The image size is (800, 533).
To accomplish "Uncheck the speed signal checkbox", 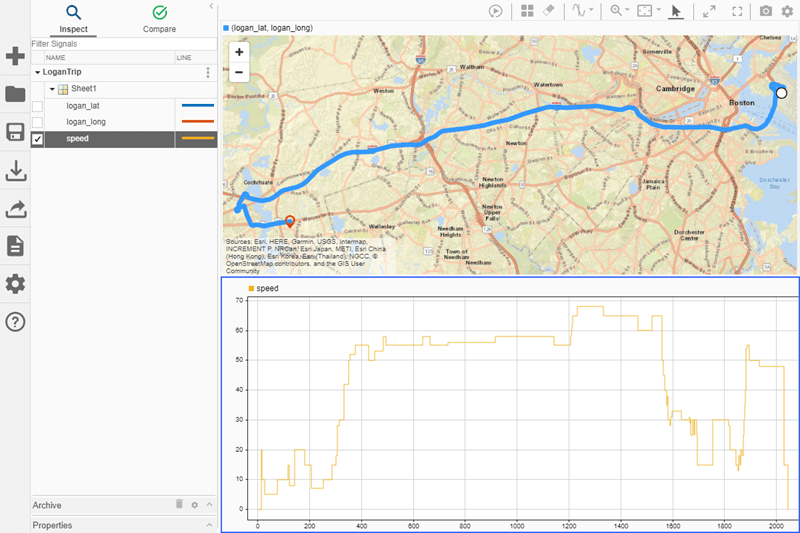I will pyautogui.click(x=38, y=139).
